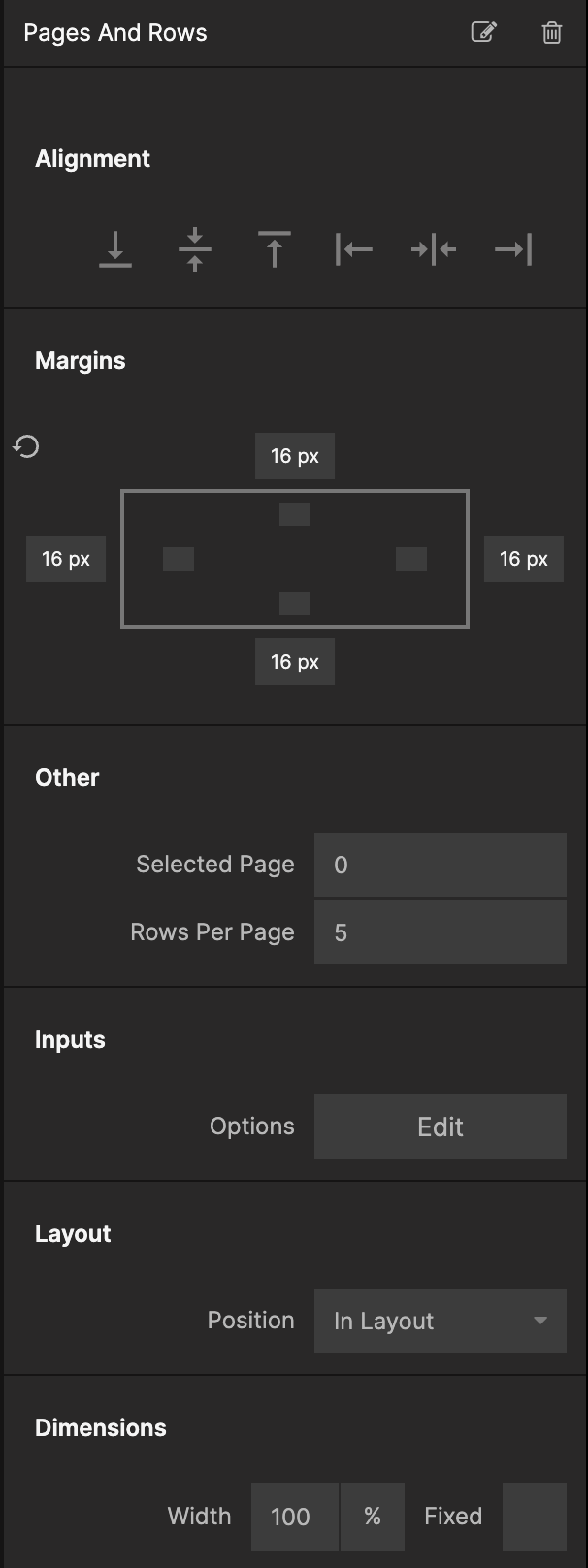
Task: Delete component with the trash icon
Action: [x=551, y=32]
